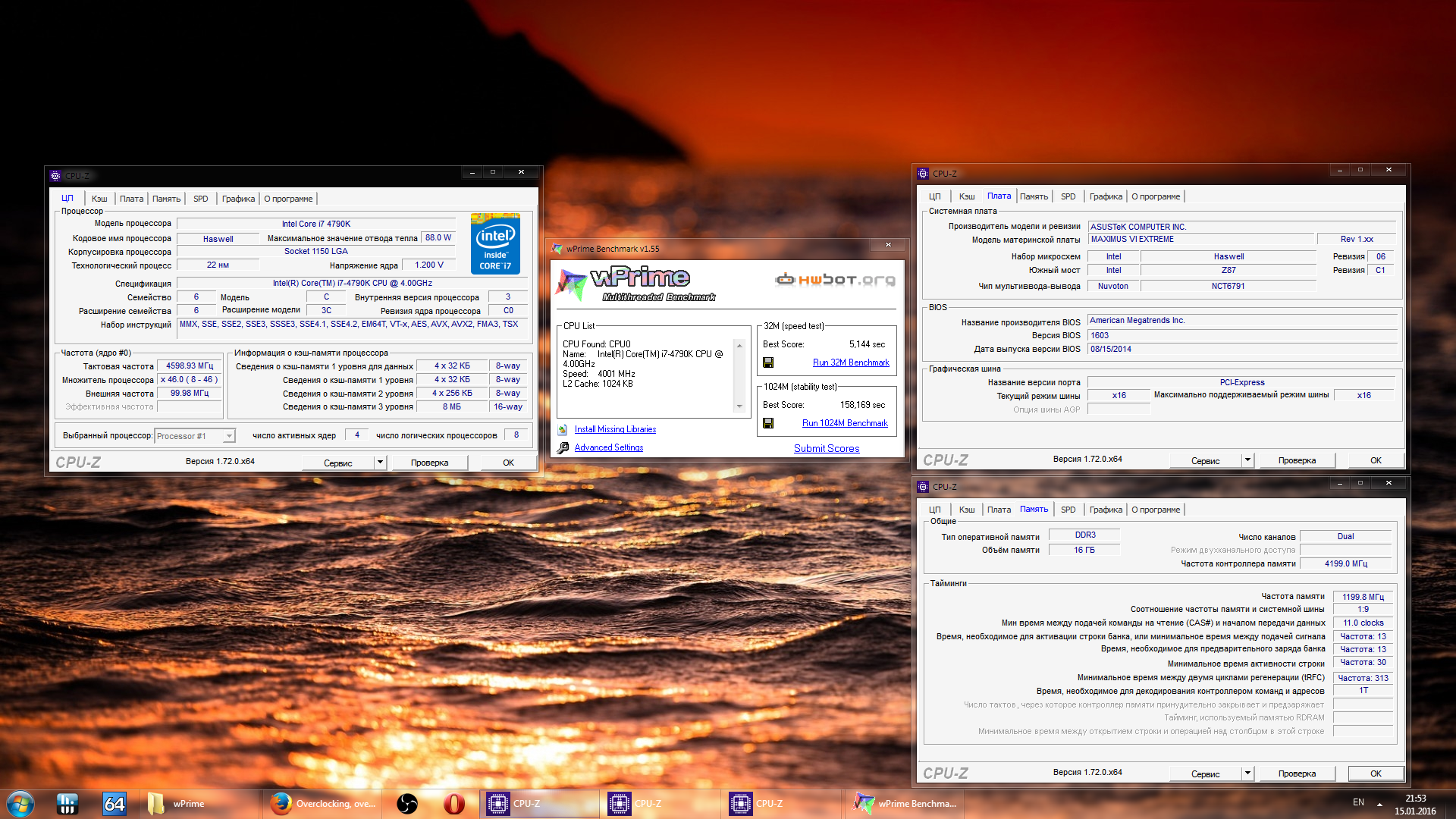
Task: Open the Processor #1 selection dropdown
Action: 195,436
